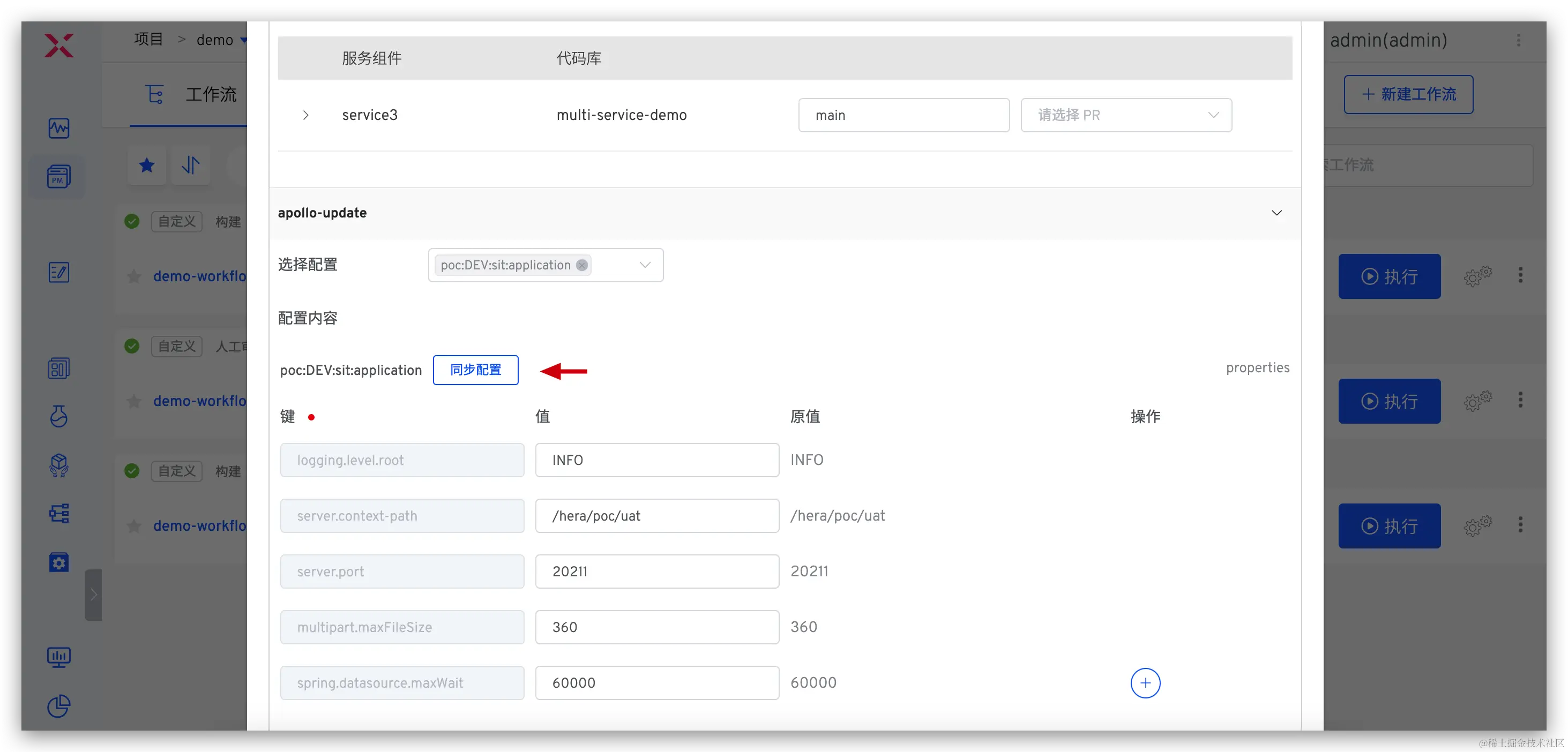Screen dimensions: 1568x752
Task: Open the admin user three-dot menu
Action: tap(1518, 40)
